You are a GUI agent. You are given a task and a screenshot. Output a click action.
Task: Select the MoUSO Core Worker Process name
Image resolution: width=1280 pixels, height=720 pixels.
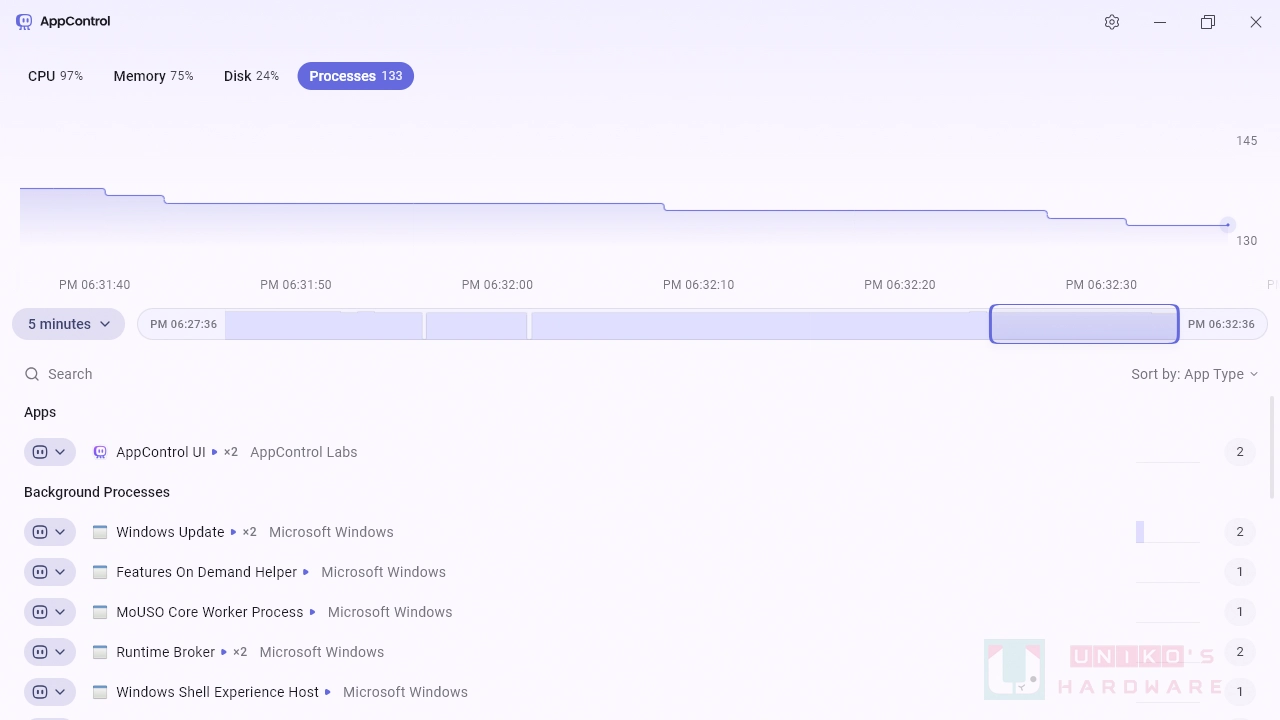coord(210,612)
